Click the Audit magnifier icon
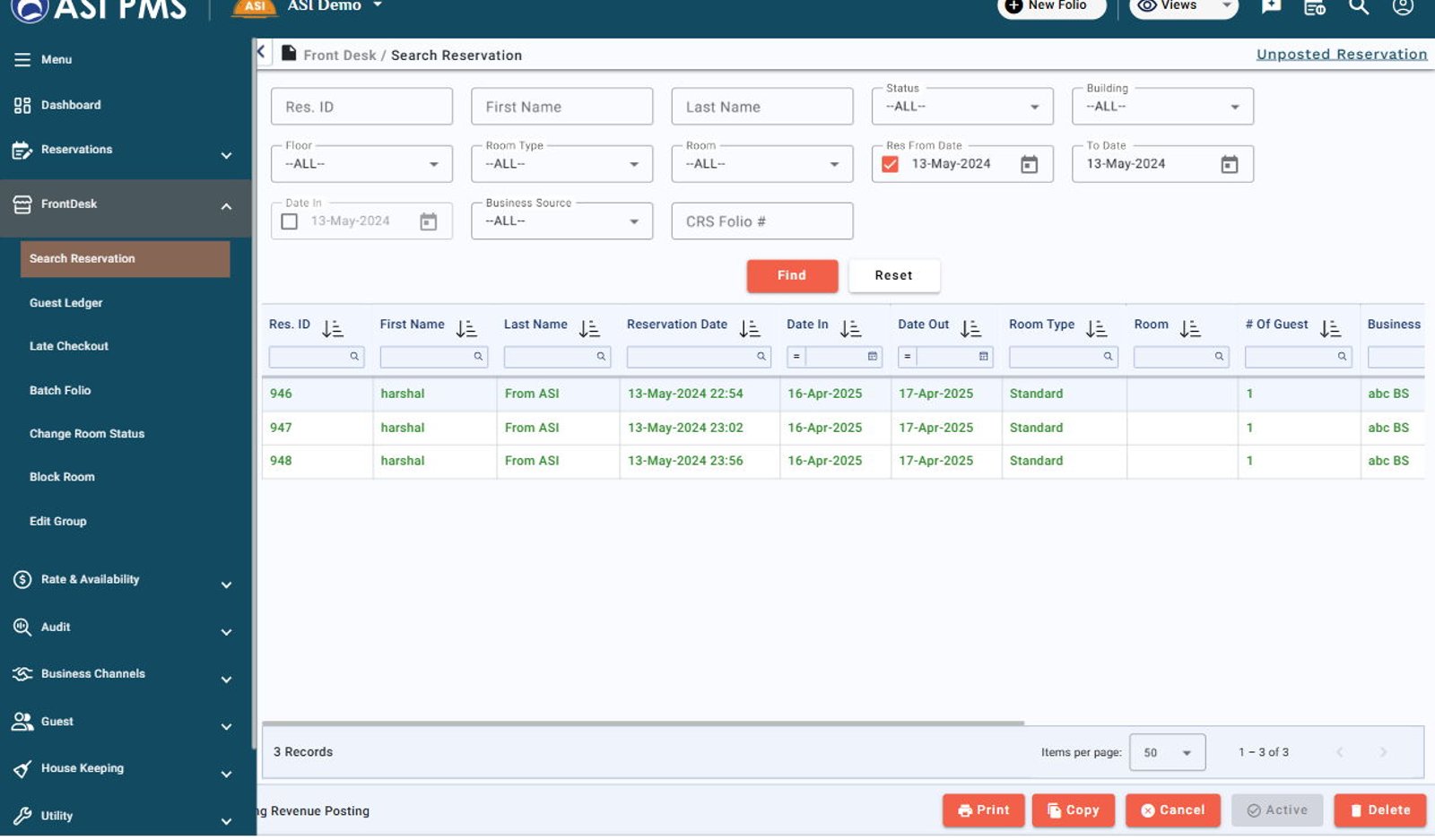The height and width of the screenshot is (840, 1435). tap(22, 628)
